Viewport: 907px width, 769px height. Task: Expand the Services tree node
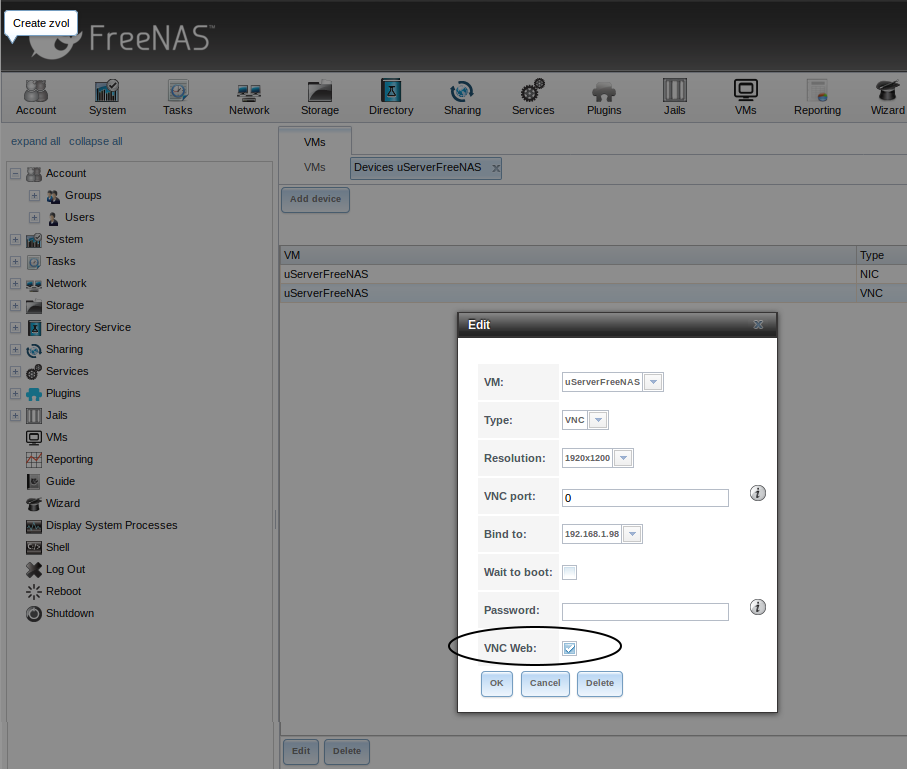16,371
